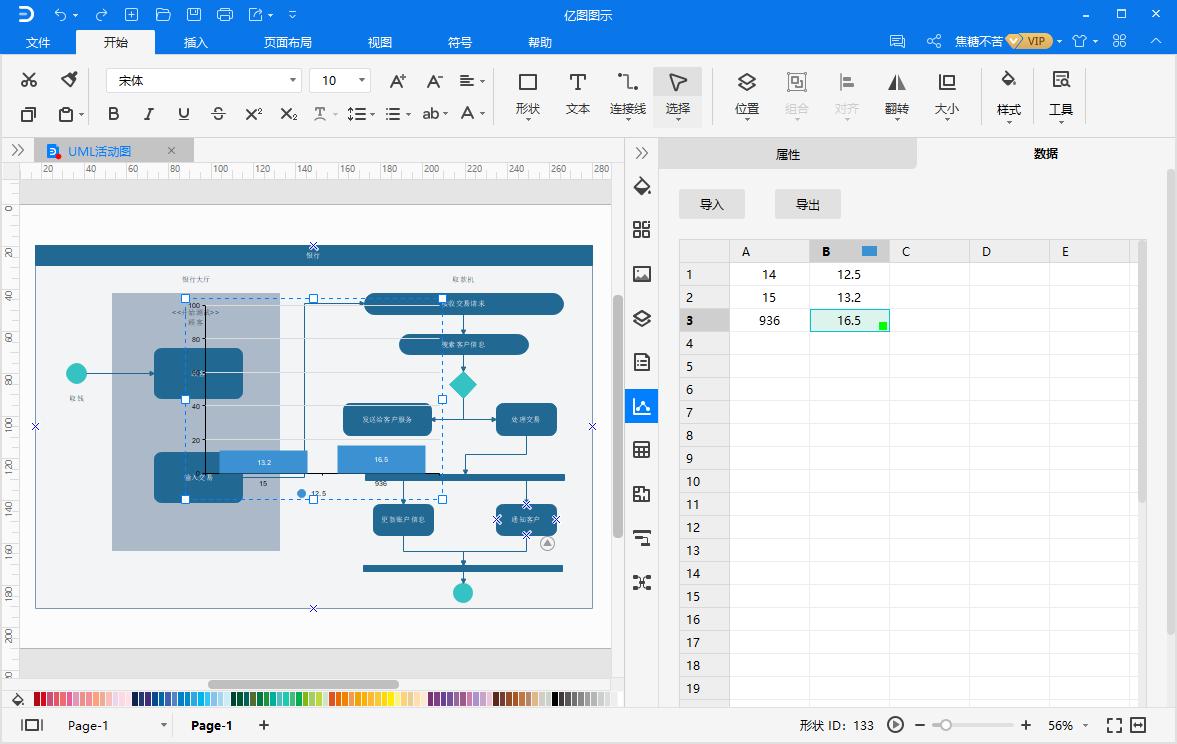Image resolution: width=1177 pixels, height=744 pixels.
Task: Switch to the 属性 panel tab
Action: coord(788,154)
